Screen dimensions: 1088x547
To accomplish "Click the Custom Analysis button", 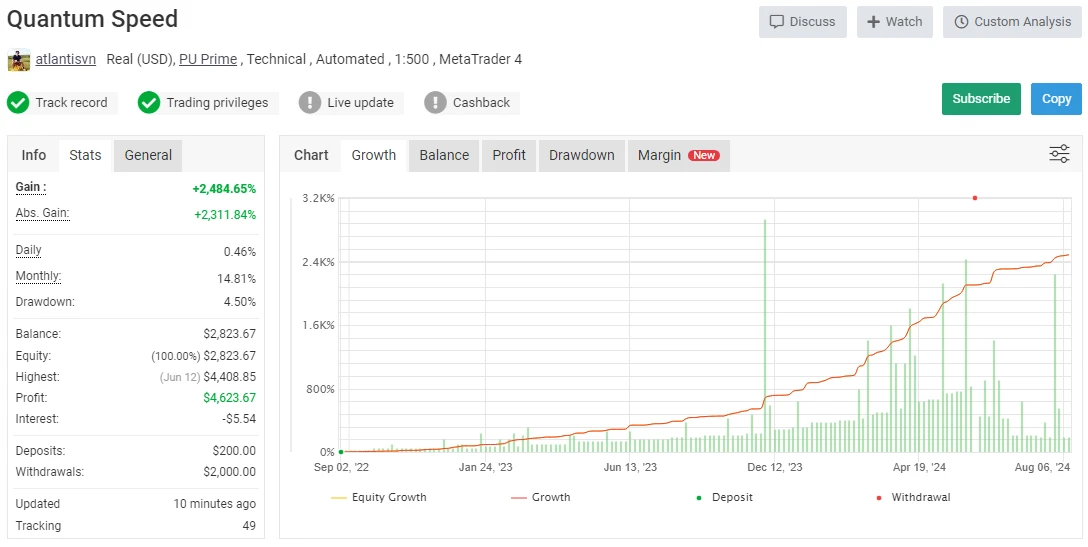I will [x=1012, y=22].
